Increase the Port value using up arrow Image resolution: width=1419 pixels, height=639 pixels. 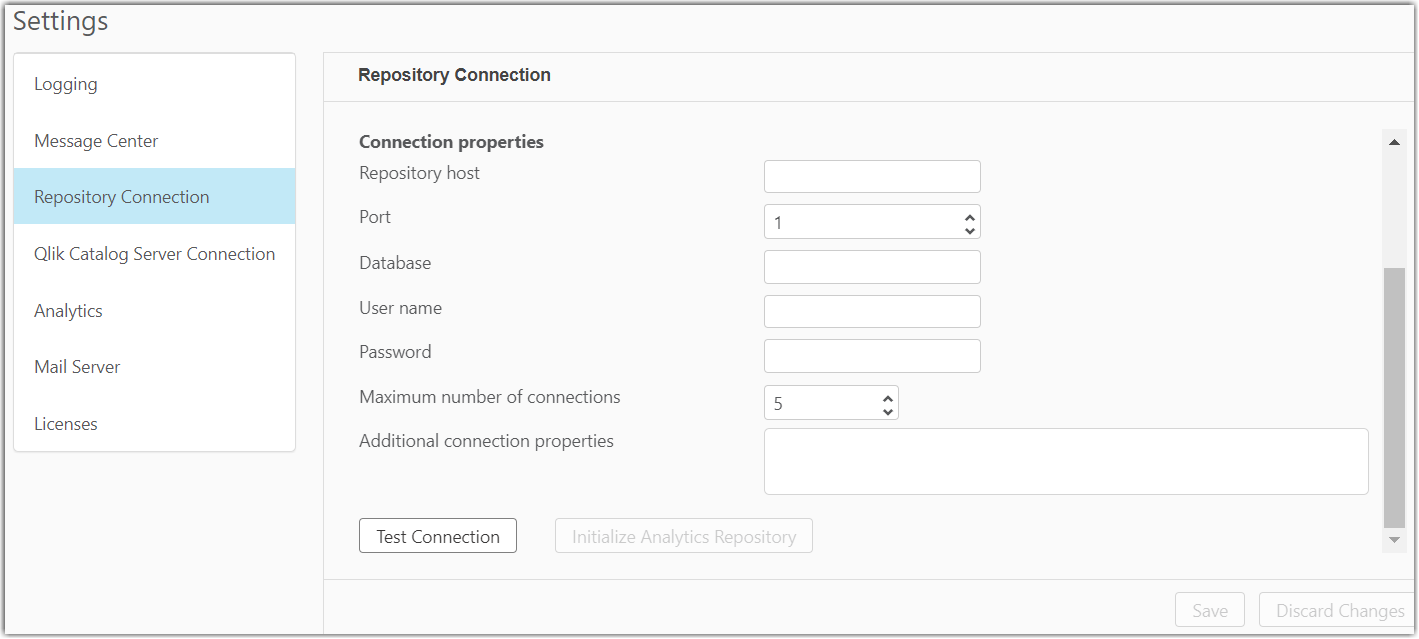(969, 215)
